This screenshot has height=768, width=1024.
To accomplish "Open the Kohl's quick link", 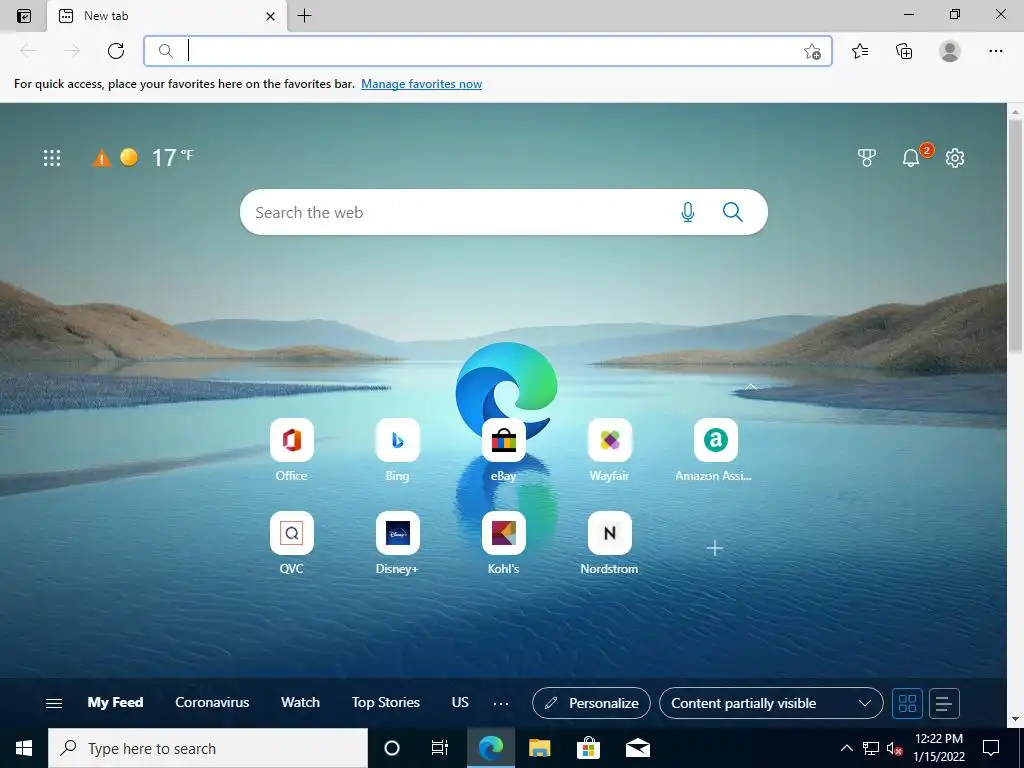I will coord(504,543).
